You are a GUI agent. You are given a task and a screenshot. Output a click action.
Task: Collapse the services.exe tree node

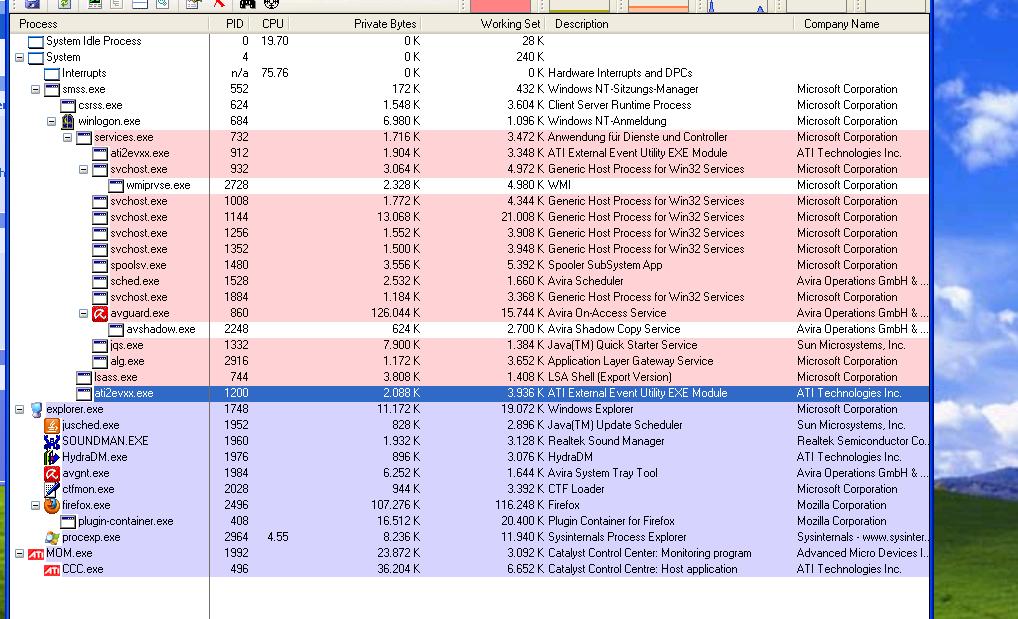tap(68, 137)
